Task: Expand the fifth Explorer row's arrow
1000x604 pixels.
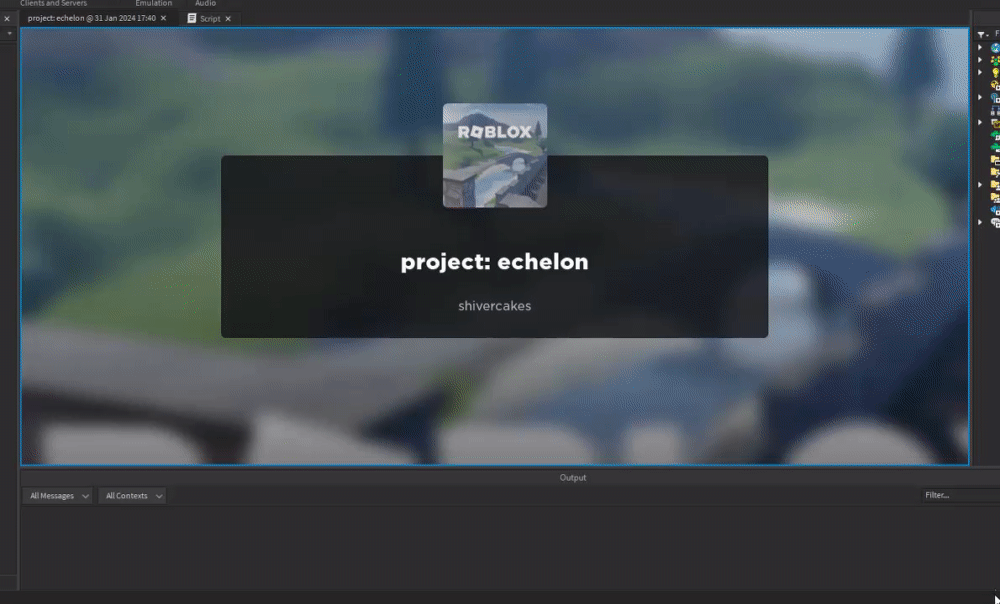Action: (x=980, y=97)
